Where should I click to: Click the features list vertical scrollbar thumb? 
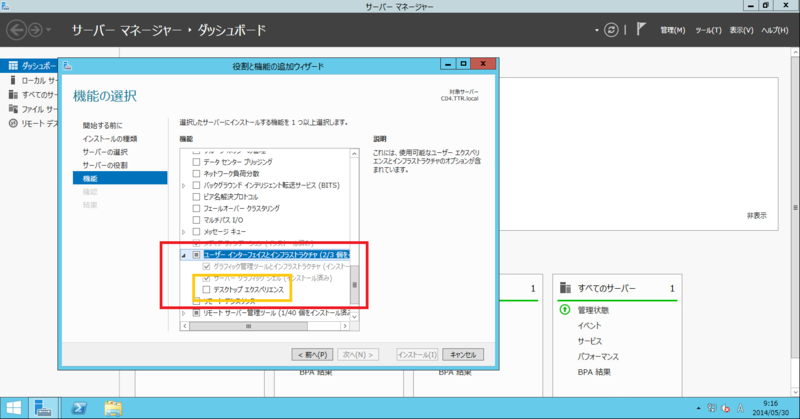[355, 284]
